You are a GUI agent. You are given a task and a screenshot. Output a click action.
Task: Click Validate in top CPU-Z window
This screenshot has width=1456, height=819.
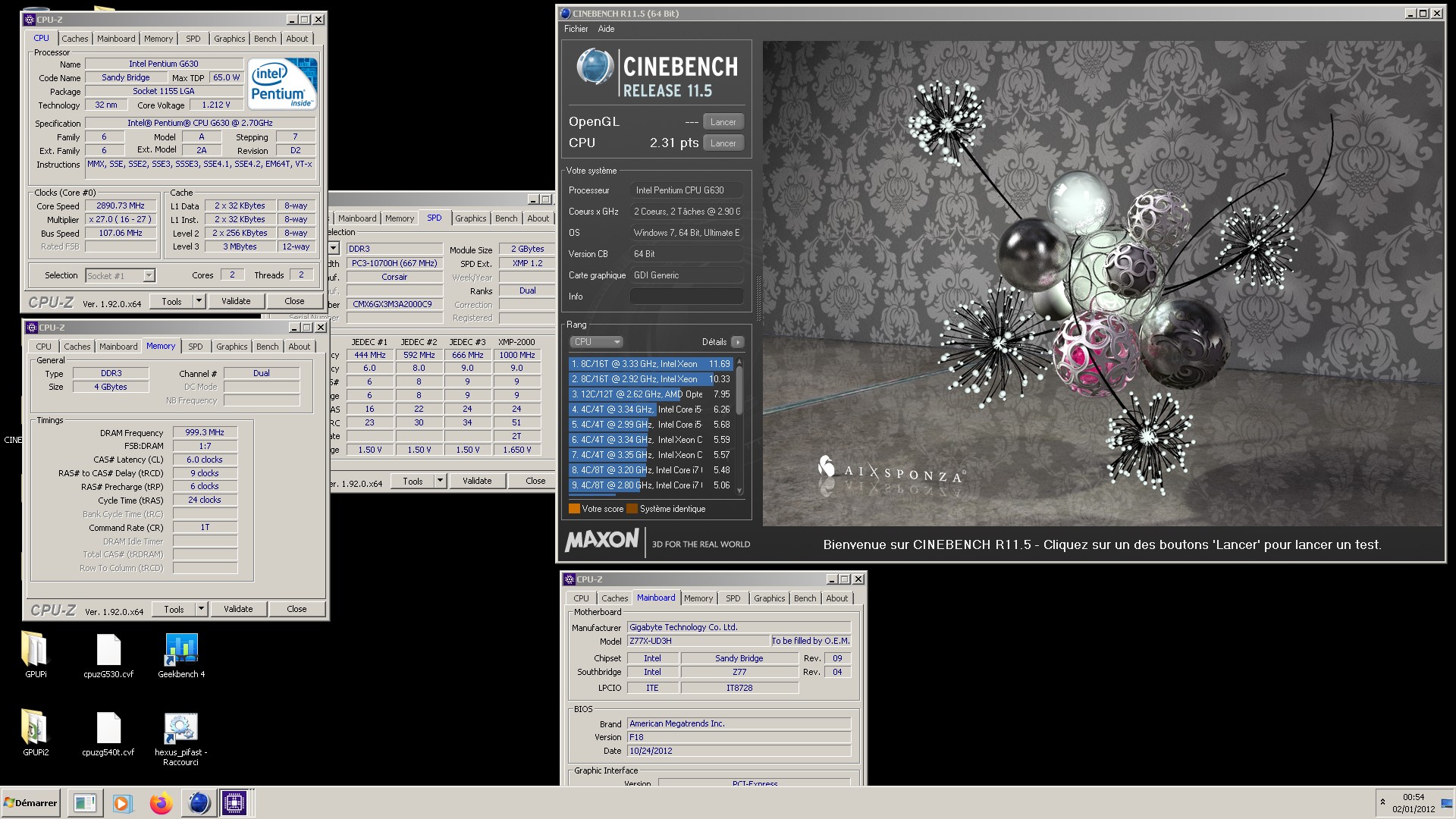click(236, 301)
